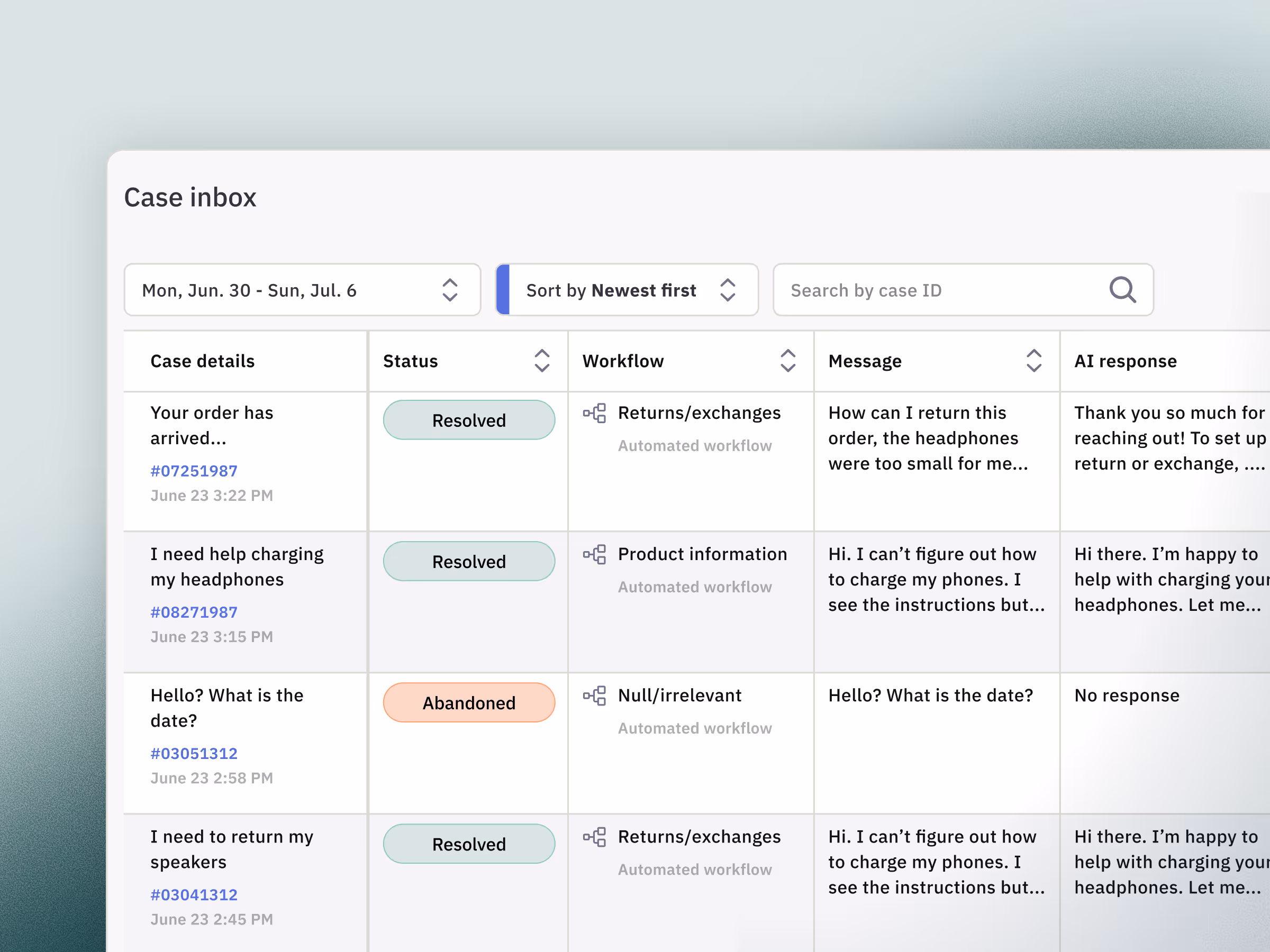Sort table by Status column arrows
1270x952 pixels.
(x=541, y=361)
